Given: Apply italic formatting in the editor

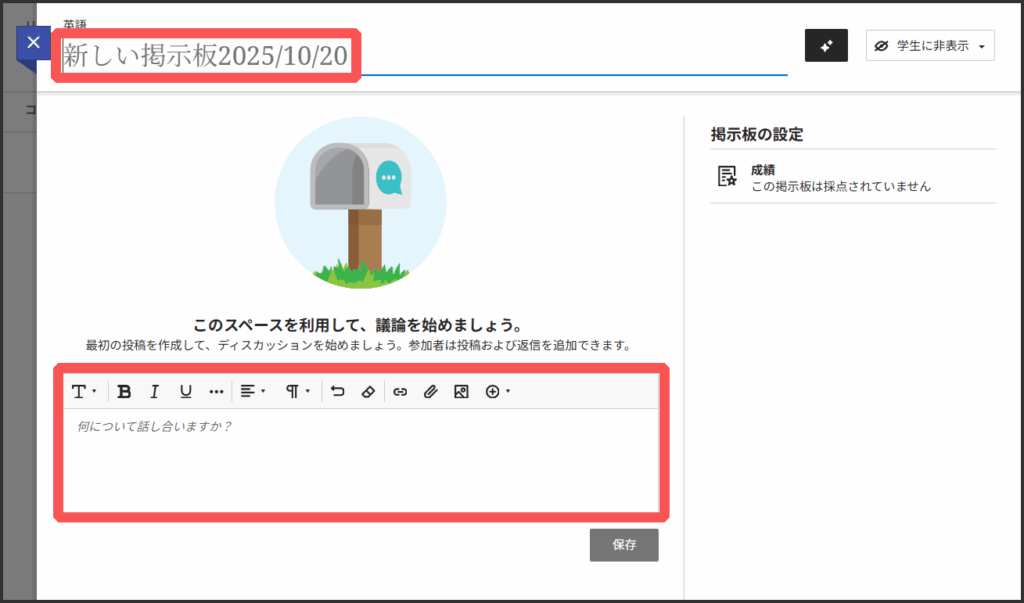Looking at the screenshot, I should click(x=154, y=392).
